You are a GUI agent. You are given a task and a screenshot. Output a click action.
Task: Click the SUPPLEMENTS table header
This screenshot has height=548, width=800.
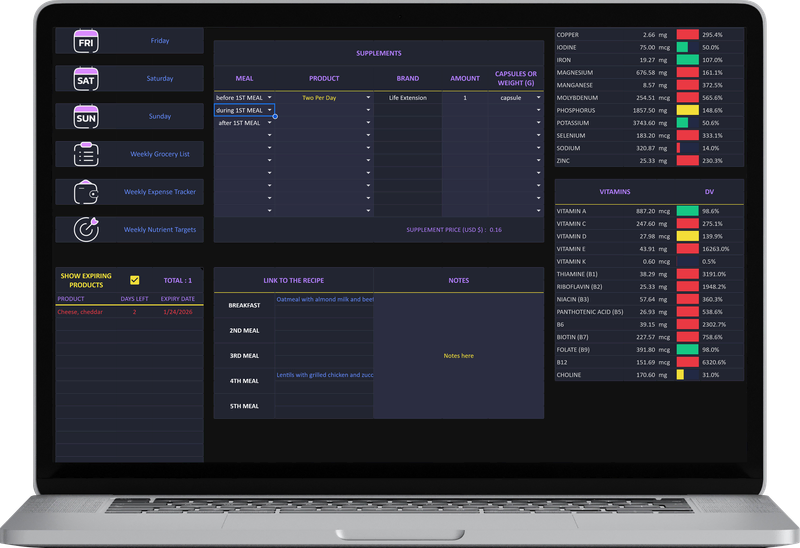coord(379,53)
